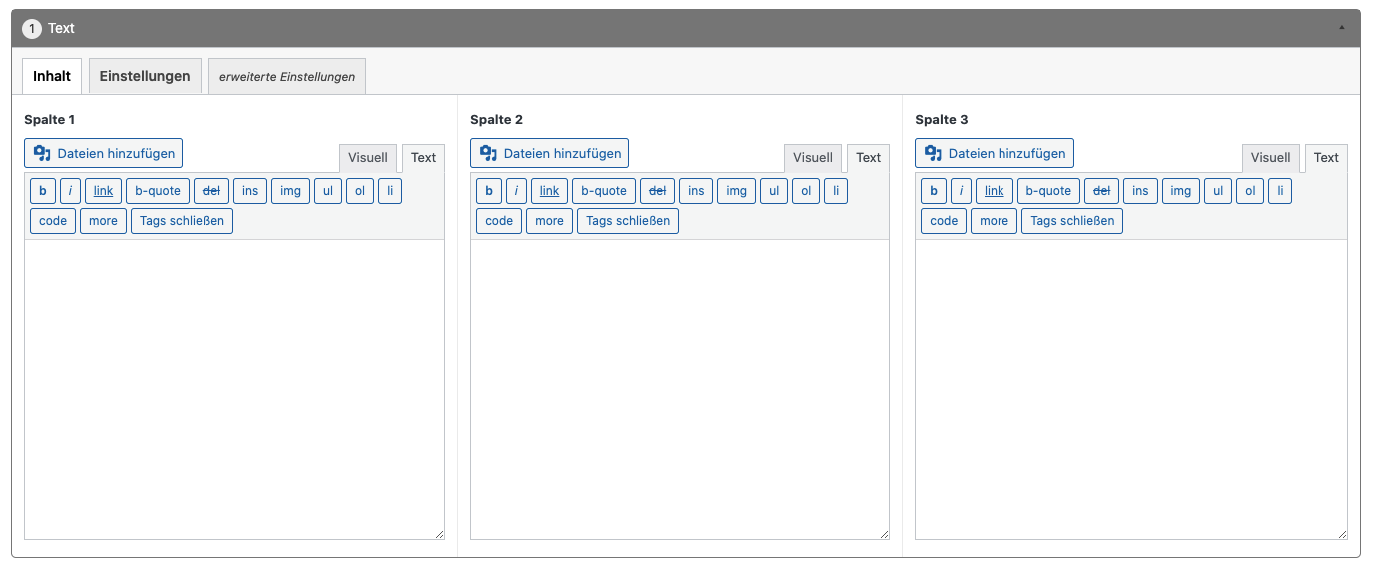
Task: Grab the resize handle of Spalte 1 textarea
Action: [439, 535]
